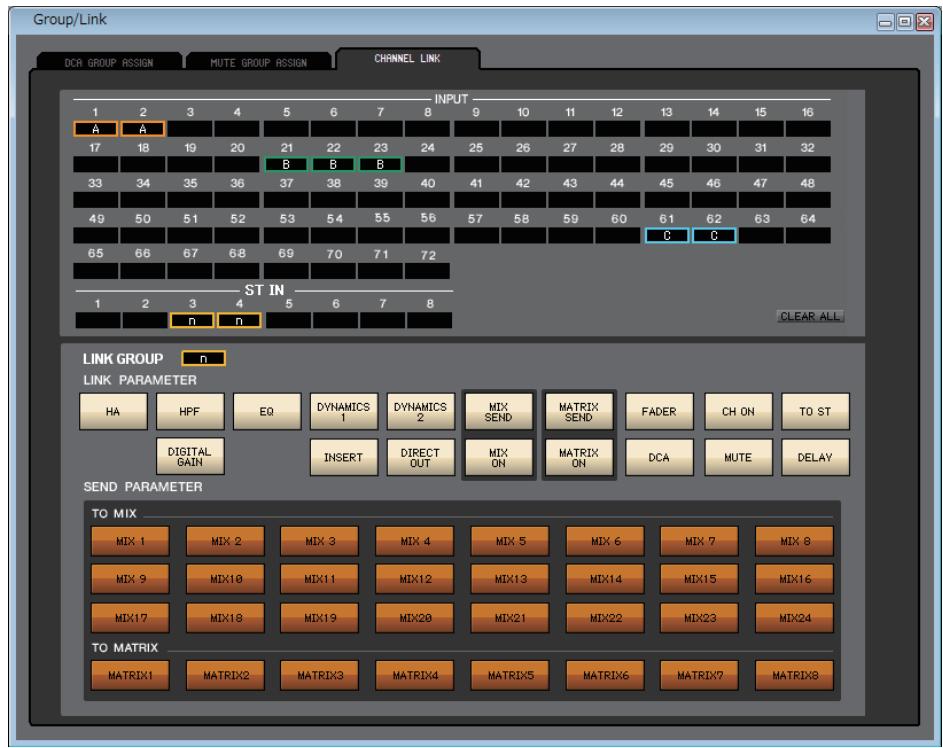Switch to the DCA GROUP ASSIGN tab
Image resolution: width=943 pixels, height=748 pixels.
[109, 62]
